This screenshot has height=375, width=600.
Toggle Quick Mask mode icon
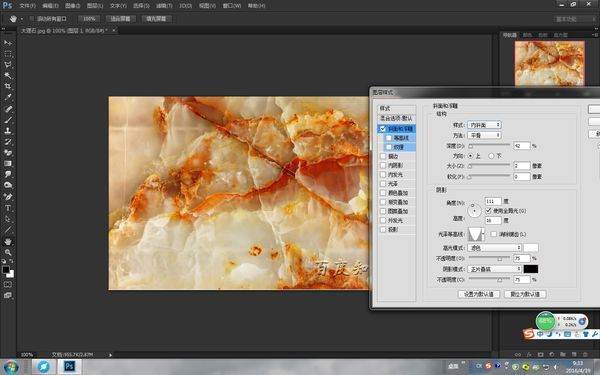tap(8, 285)
